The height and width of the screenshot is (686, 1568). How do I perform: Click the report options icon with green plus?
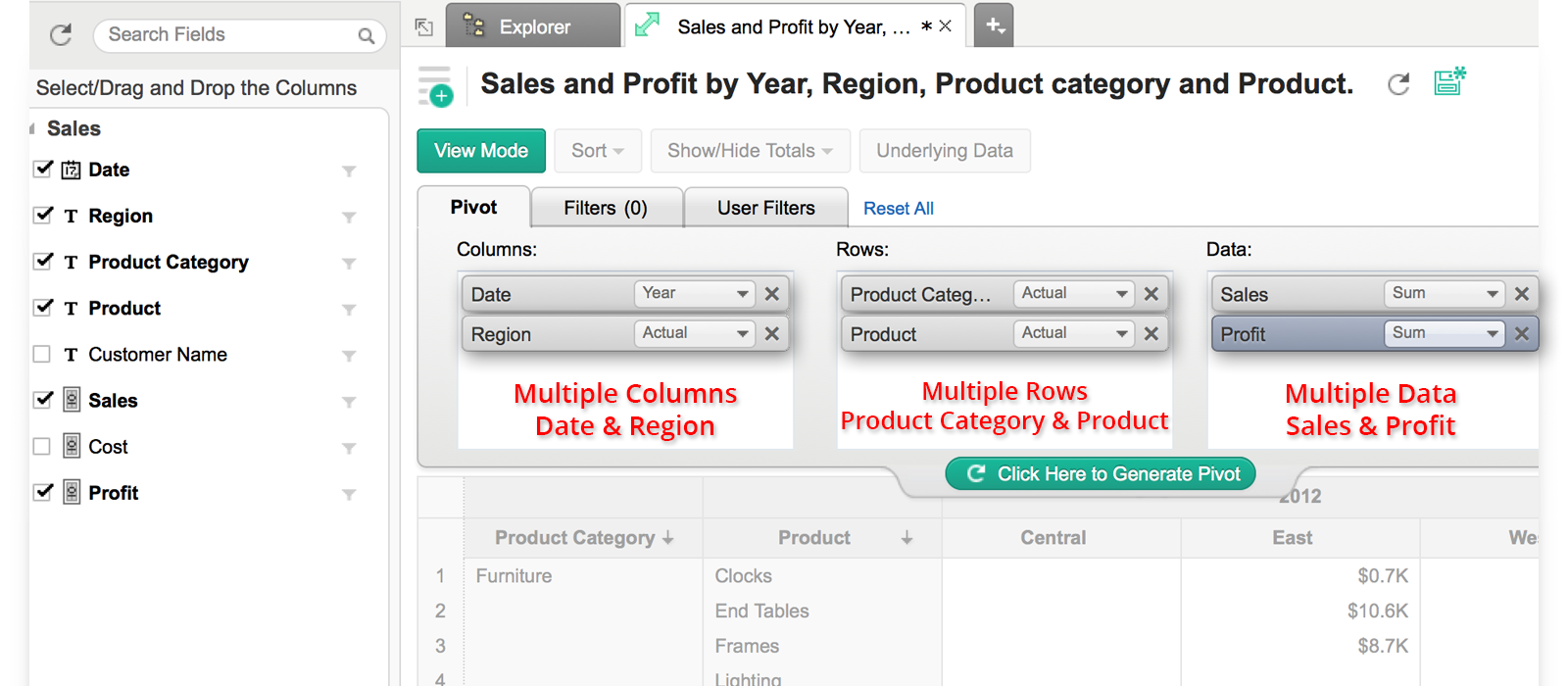point(435,86)
